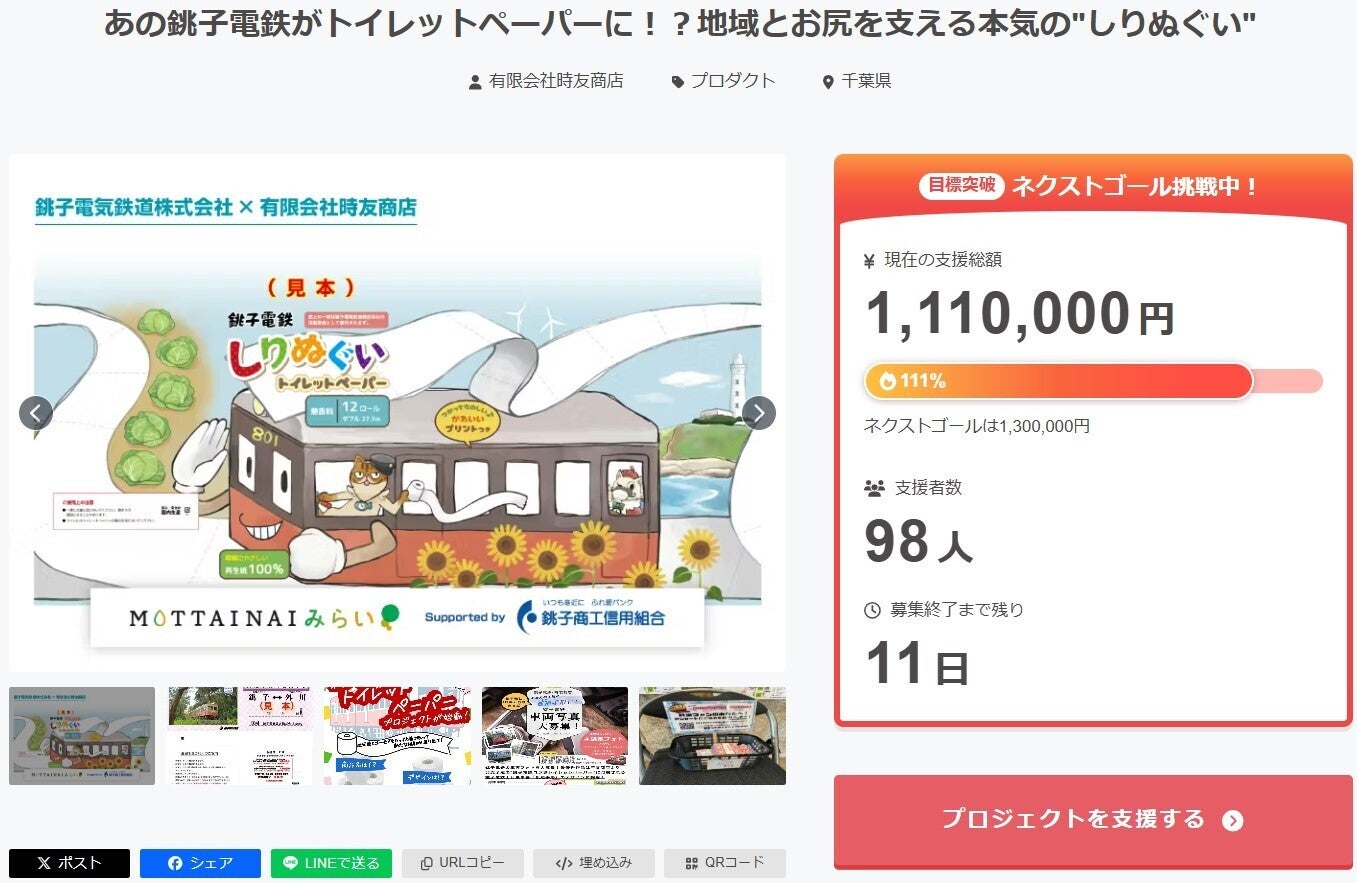Viewport: 1357px width, 883px height.
Task: Click the next image arrow on carousel
Action: [759, 412]
